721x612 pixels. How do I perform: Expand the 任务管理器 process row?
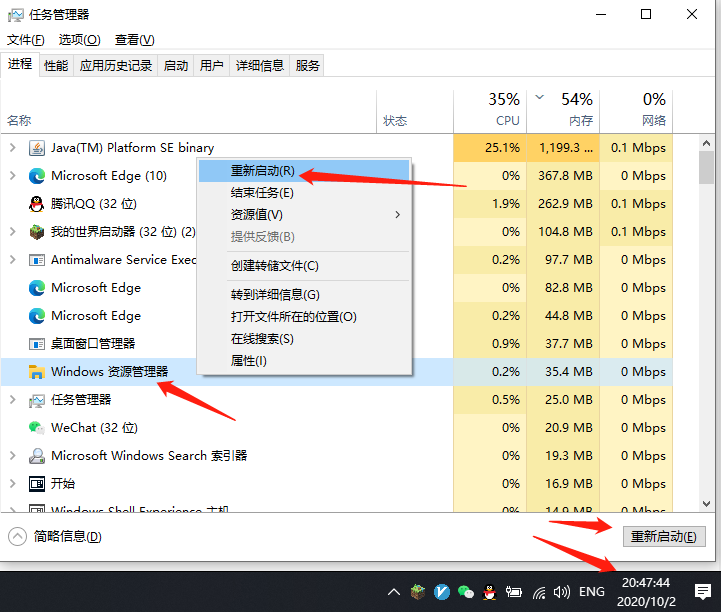pos(13,400)
